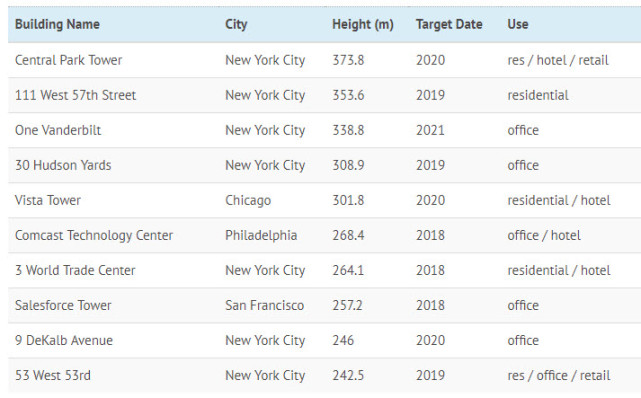Select the Comcast Technology Center cell

pos(94,235)
